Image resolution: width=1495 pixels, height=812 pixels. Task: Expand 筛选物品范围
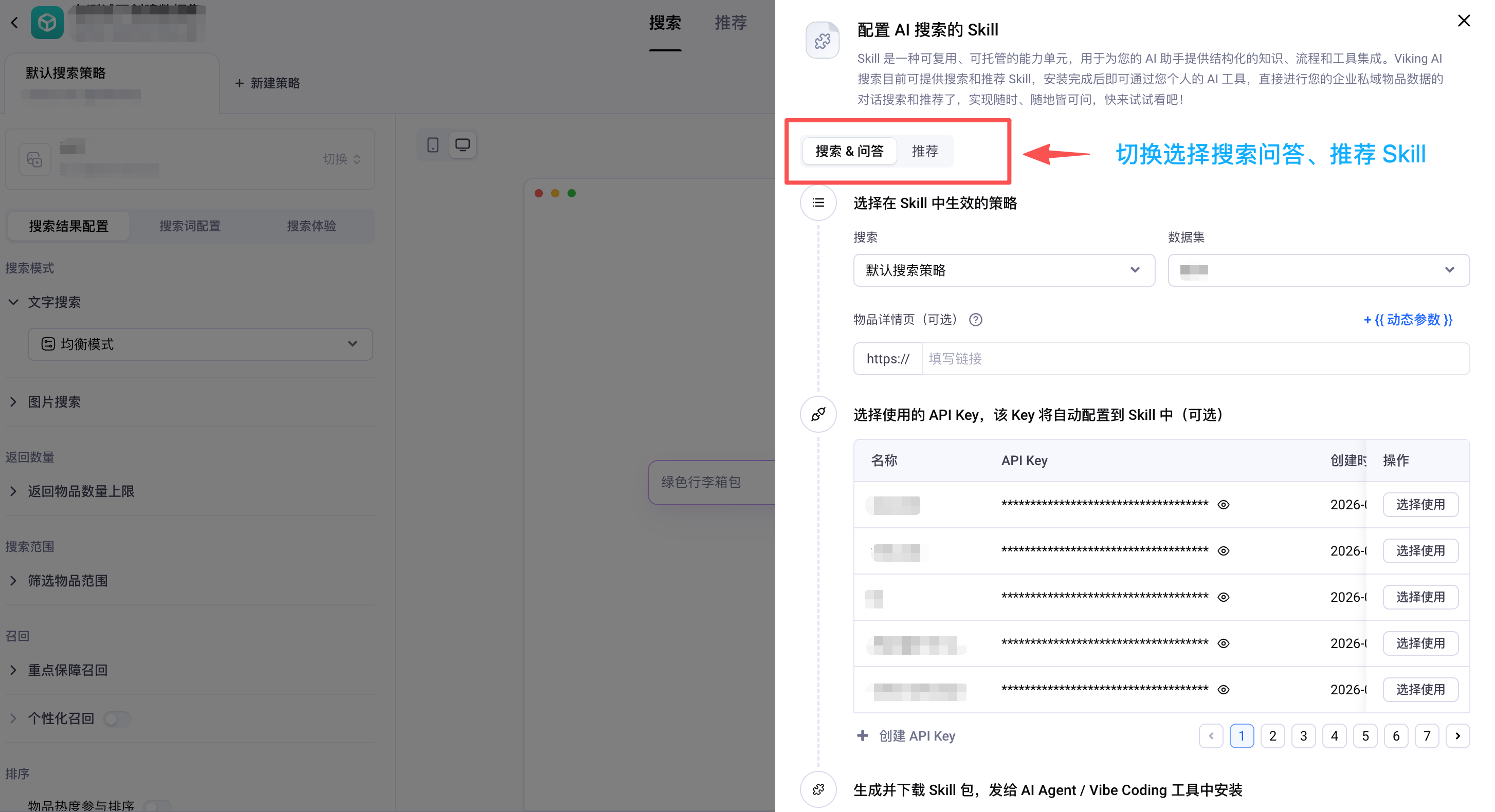point(13,581)
